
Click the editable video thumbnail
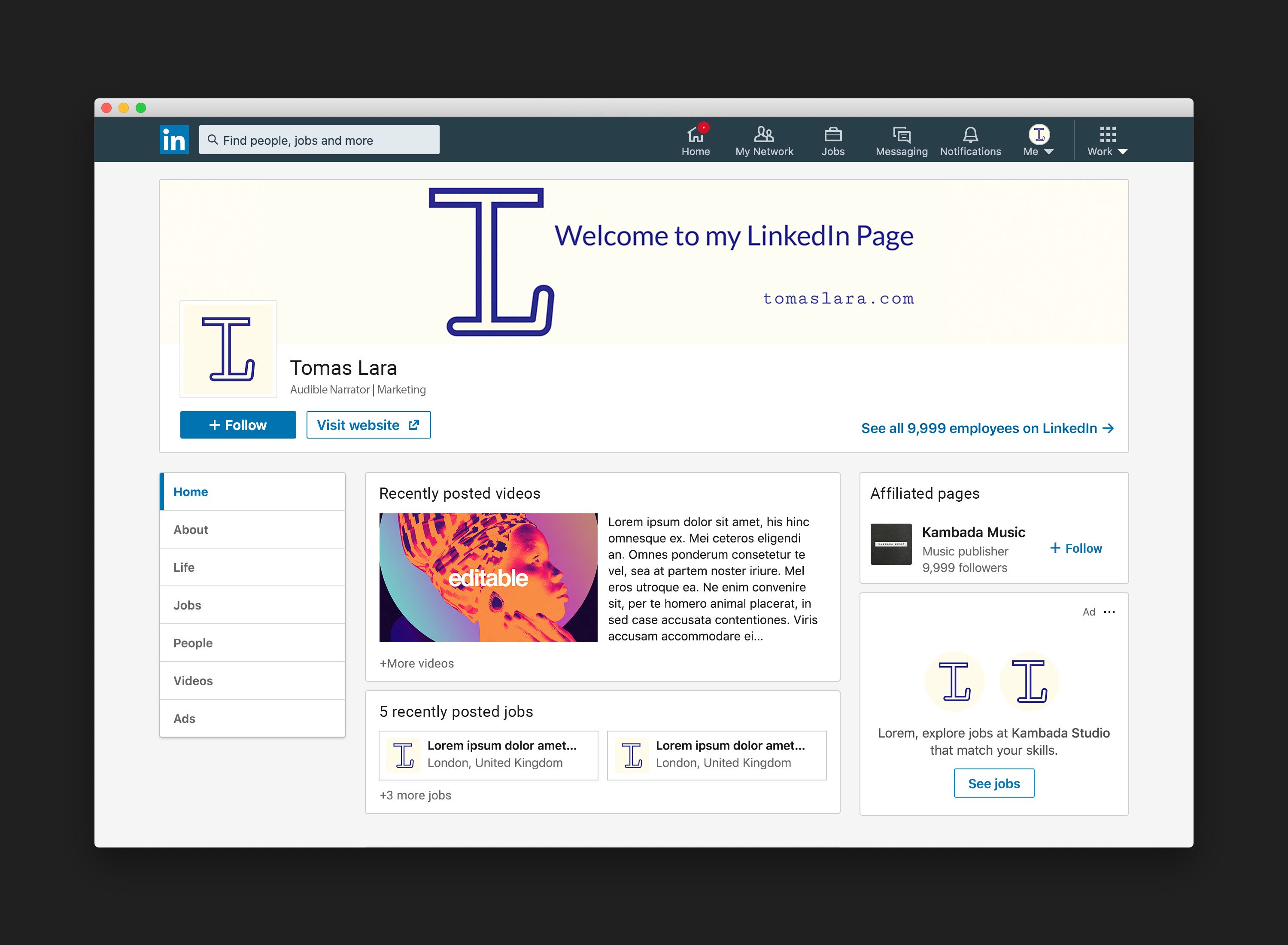coord(488,577)
